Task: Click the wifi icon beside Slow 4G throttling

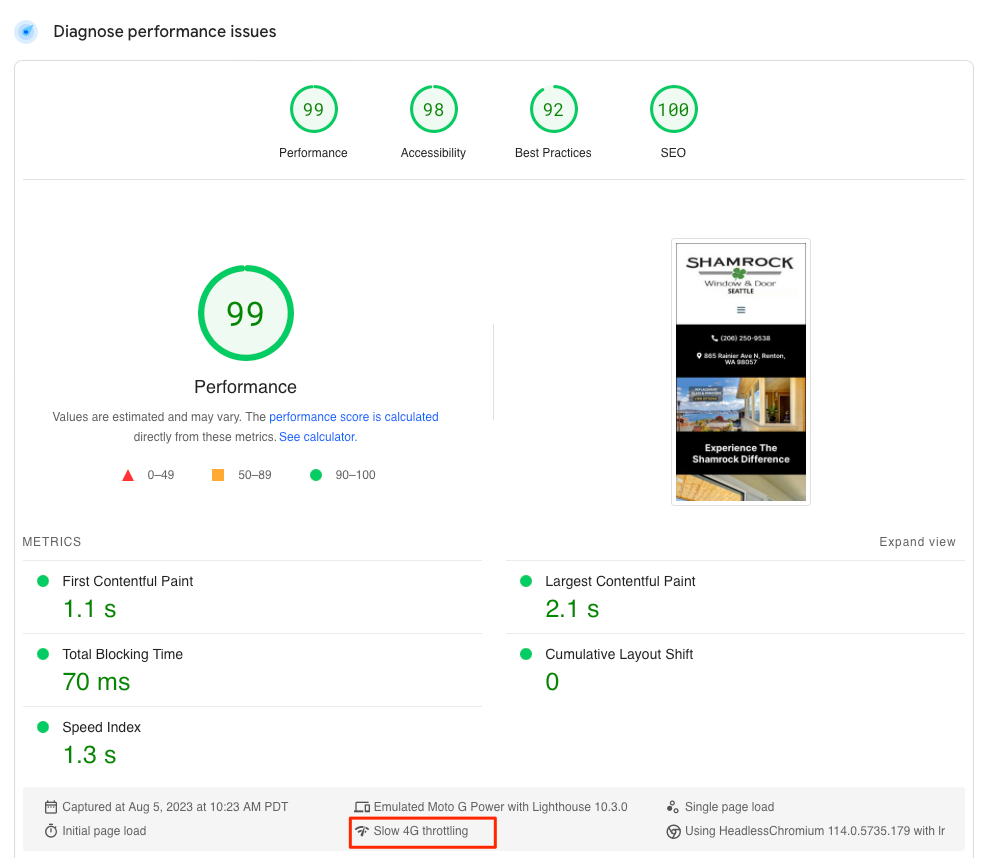Action: (x=362, y=831)
